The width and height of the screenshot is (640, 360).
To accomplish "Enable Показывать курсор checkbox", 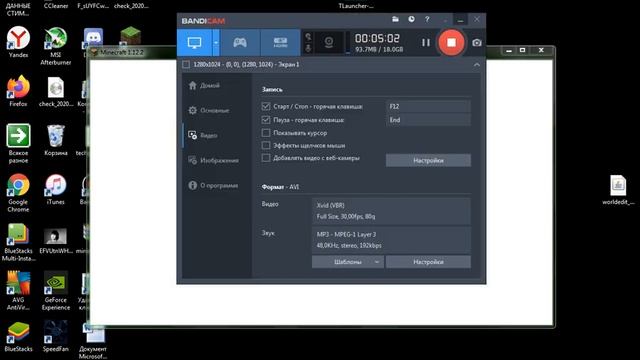I will pyautogui.click(x=266, y=133).
